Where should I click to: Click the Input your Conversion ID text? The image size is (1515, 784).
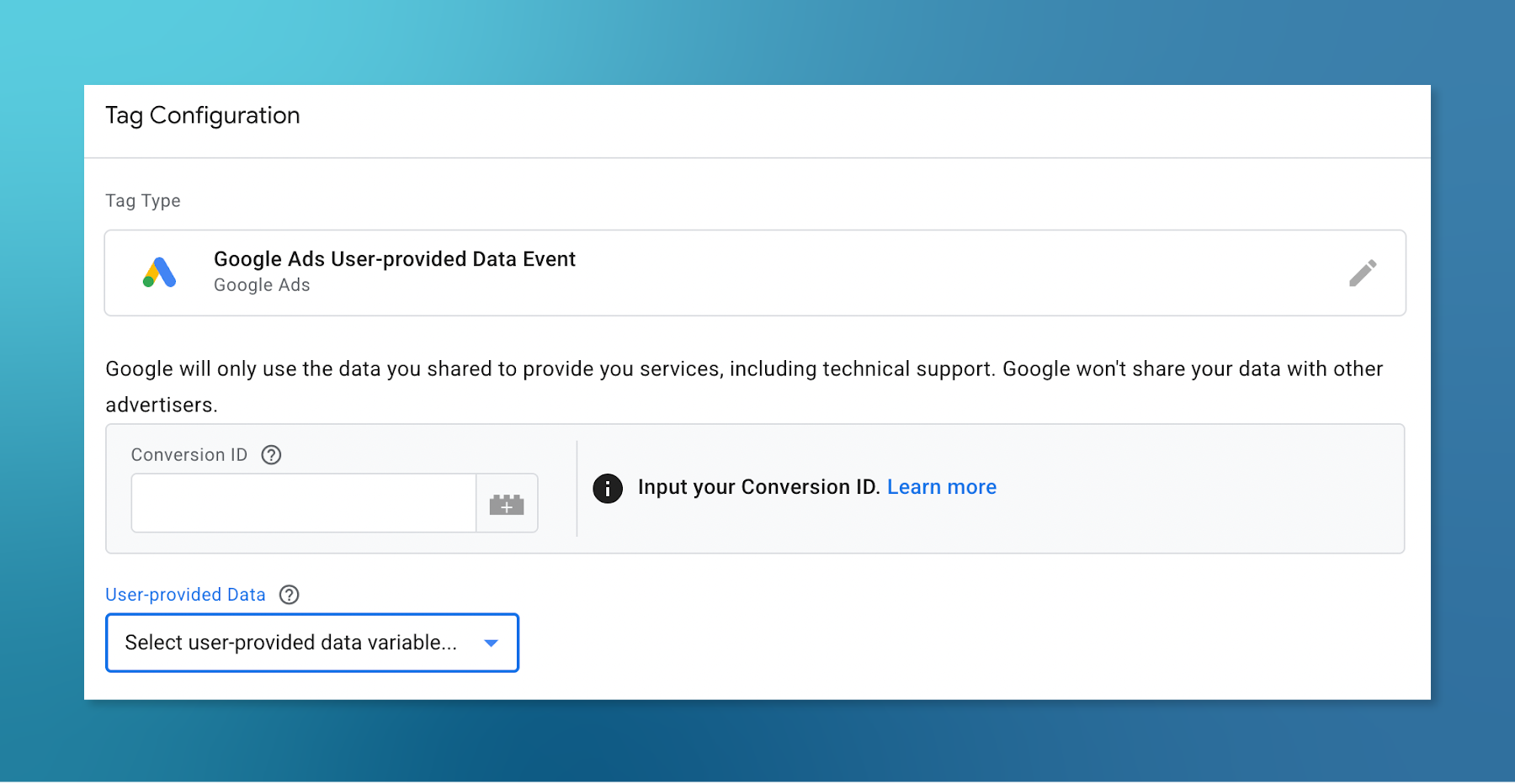[x=759, y=487]
